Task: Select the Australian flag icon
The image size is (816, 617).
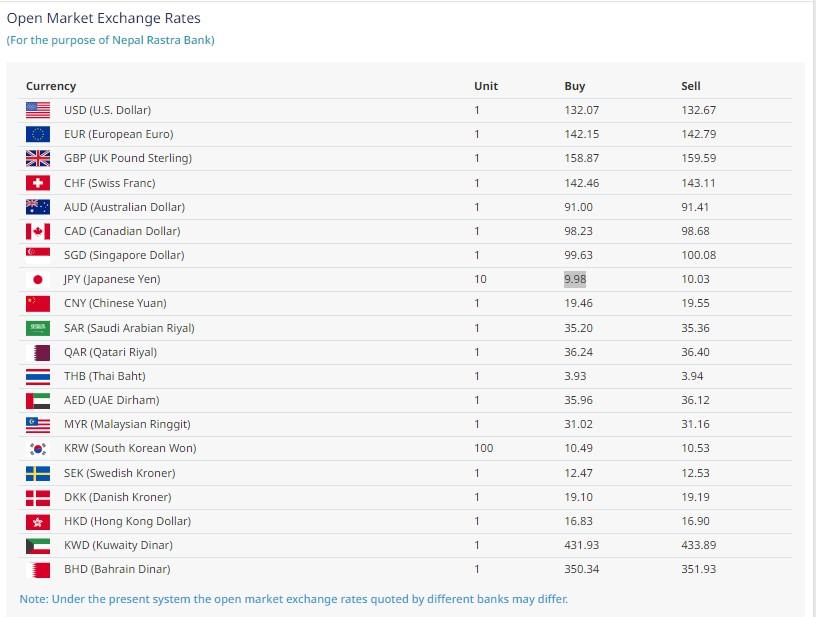Action: 38,207
